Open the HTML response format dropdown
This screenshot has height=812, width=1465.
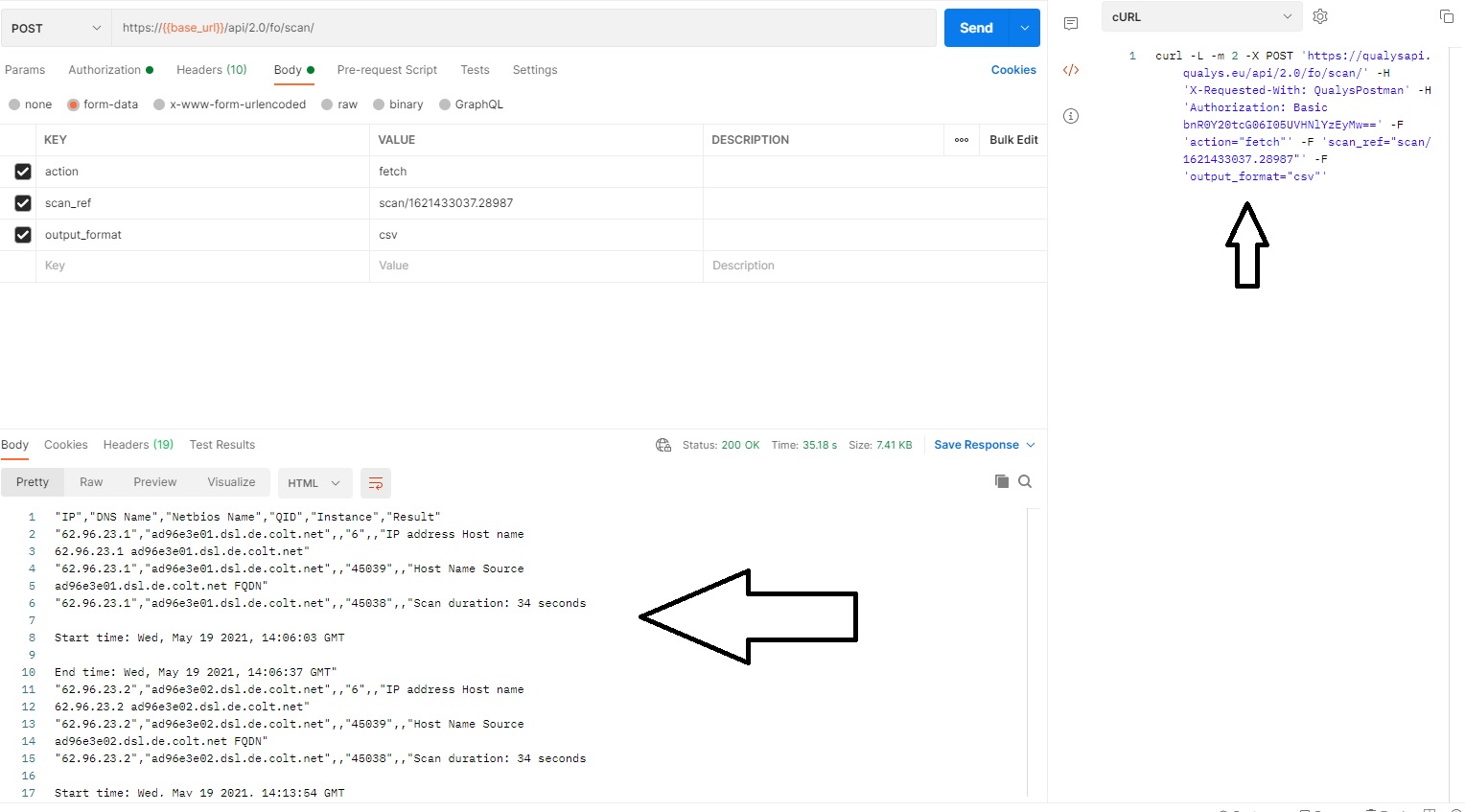coord(315,483)
